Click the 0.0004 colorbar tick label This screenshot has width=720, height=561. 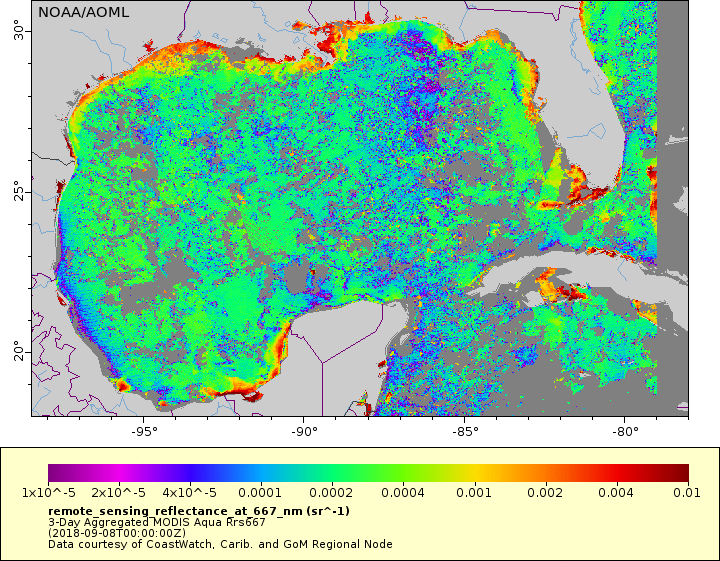pyautogui.click(x=403, y=493)
